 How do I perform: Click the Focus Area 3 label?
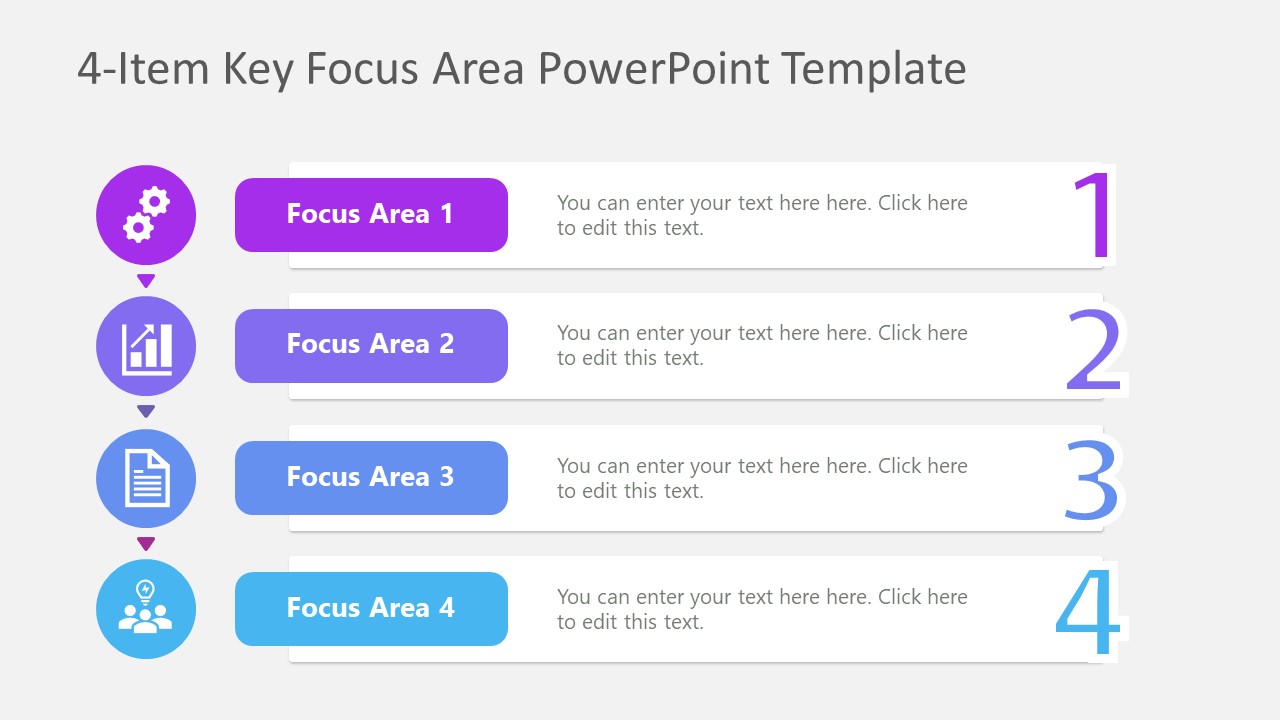[x=371, y=478]
